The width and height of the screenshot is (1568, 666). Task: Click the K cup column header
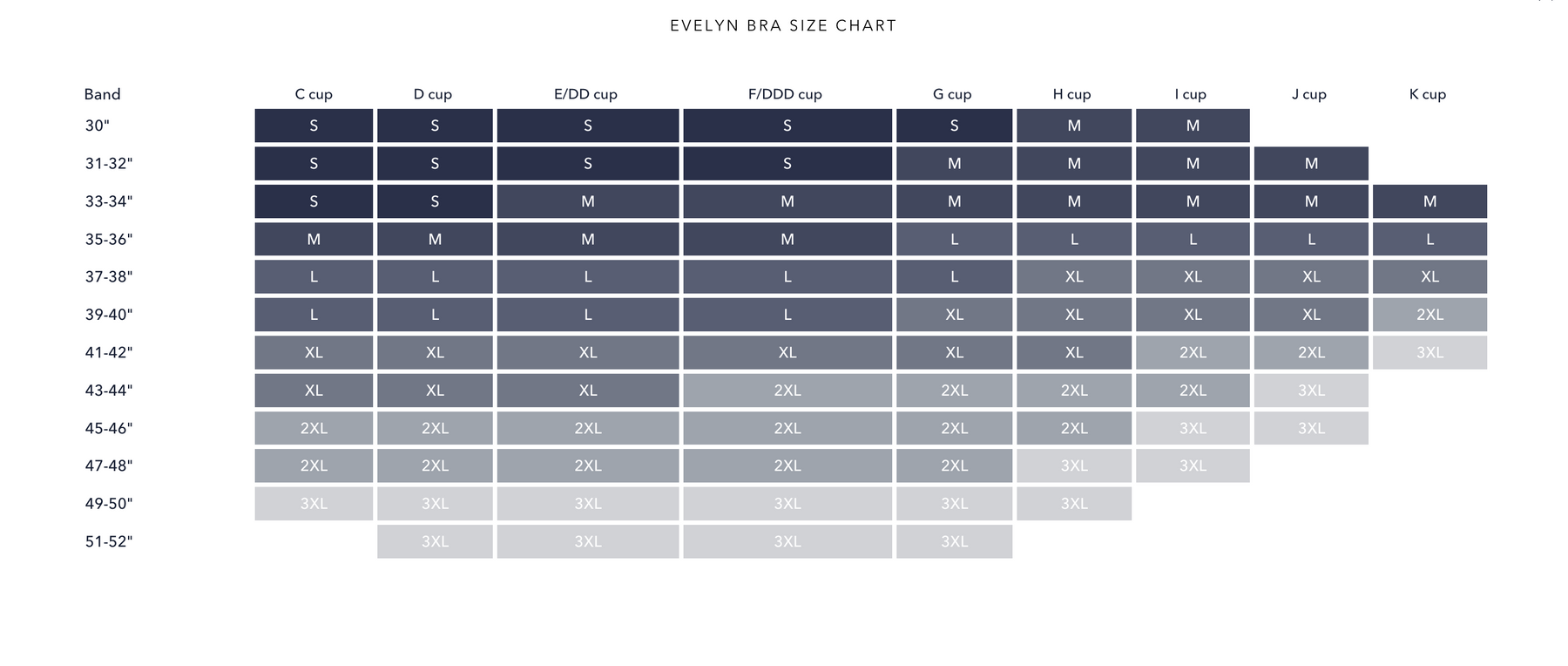[1427, 94]
